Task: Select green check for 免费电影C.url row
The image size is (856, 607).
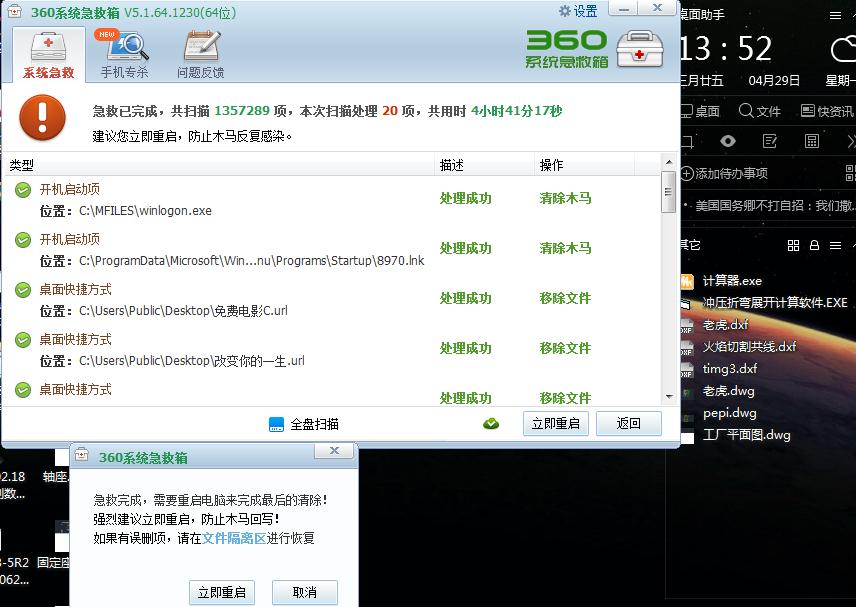Action: pos(23,290)
